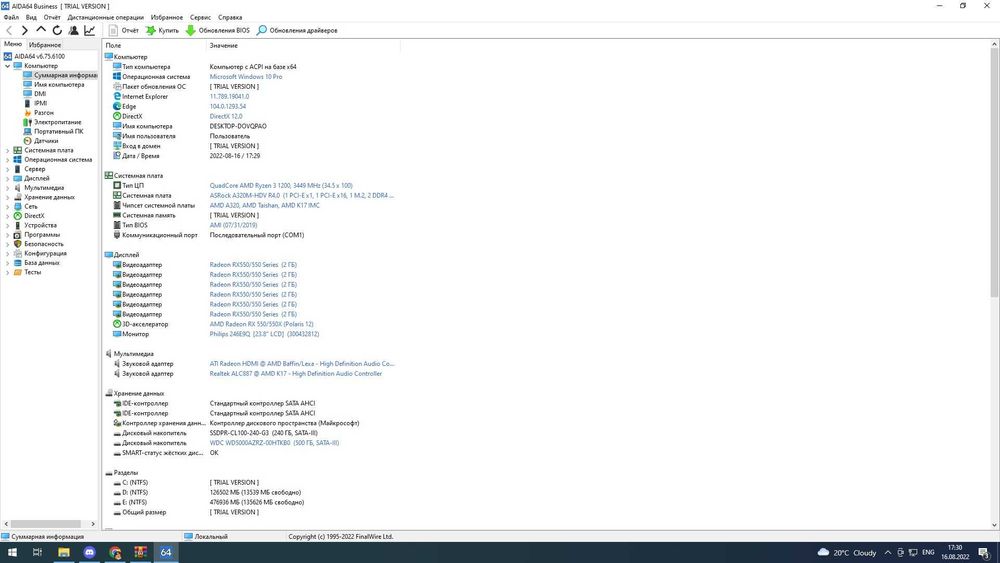Collapse the Компьютер tree node
The height and width of the screenshot is (563, 1000).
(x=8, y=66)
